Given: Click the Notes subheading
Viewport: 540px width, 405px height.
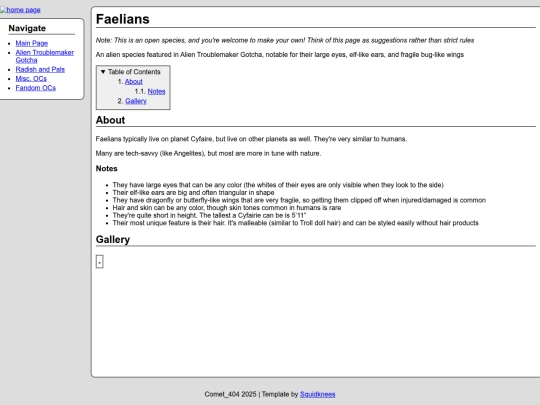Looking at the screenshot, I should click(106, 168).
